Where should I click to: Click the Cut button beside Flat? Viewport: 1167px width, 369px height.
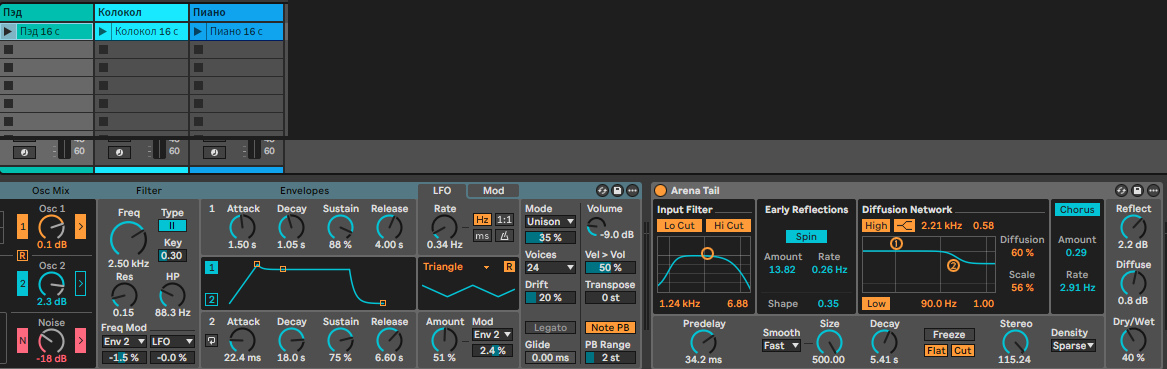click(962, 350)
